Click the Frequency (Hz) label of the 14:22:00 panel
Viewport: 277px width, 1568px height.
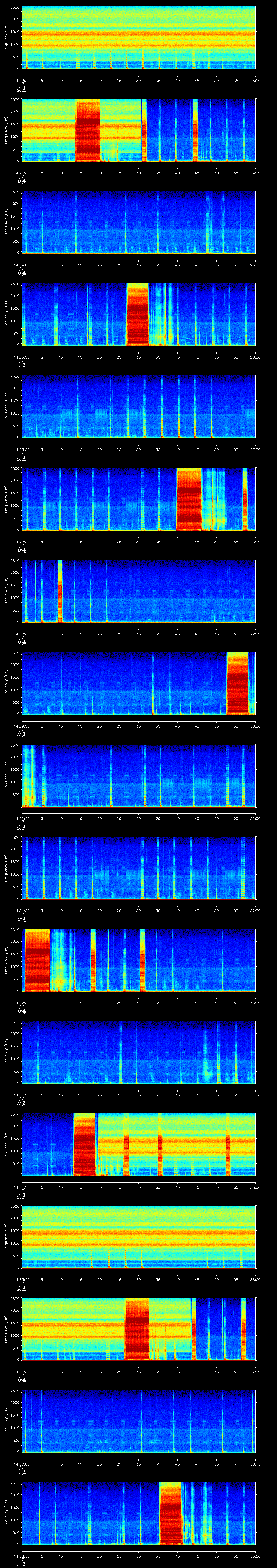(x=6, y=38)
